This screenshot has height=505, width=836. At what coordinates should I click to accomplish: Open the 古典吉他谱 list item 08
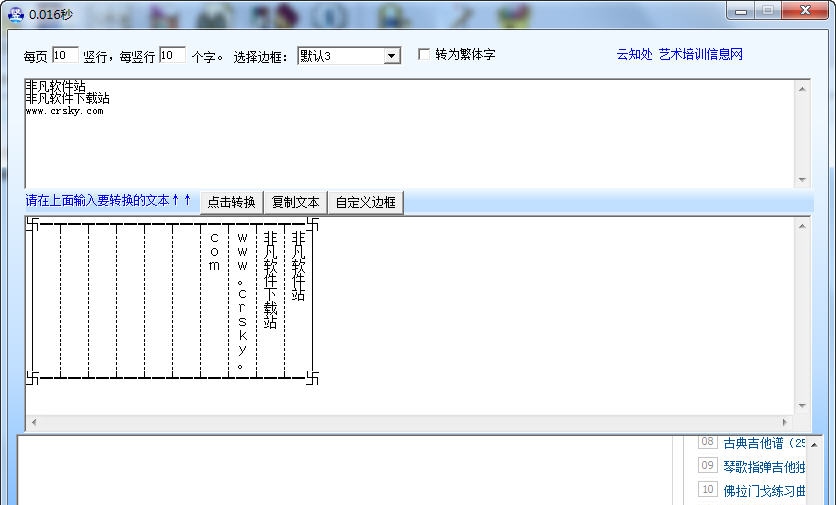[752, 443]
